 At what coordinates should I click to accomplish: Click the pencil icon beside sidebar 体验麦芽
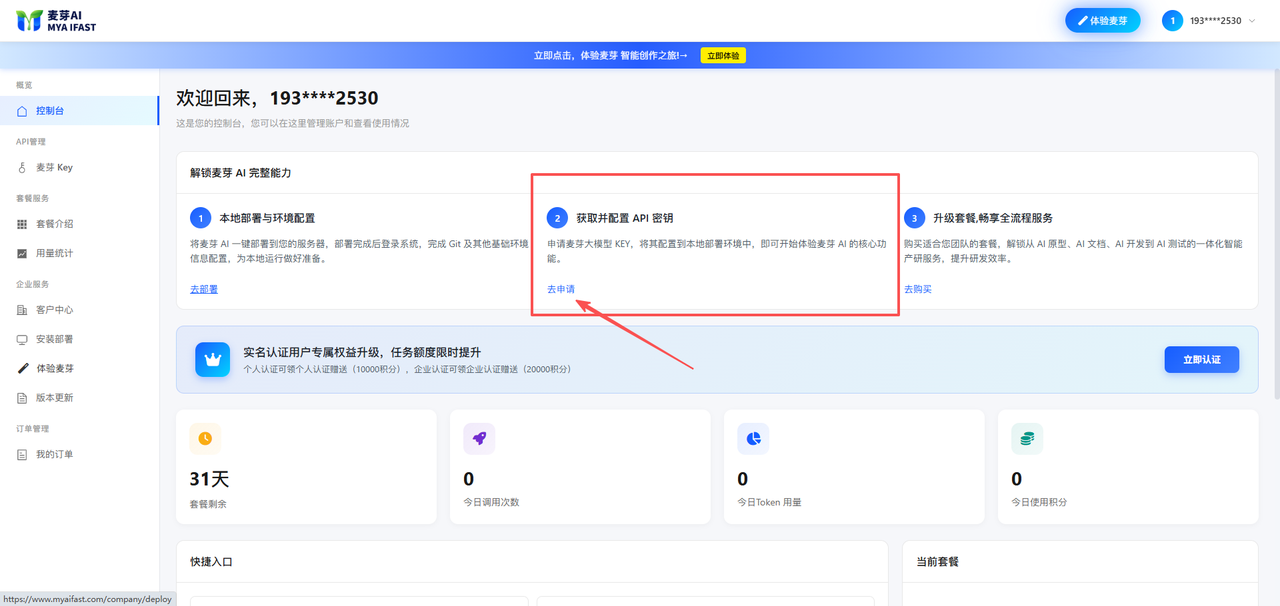tap(22, 368)
